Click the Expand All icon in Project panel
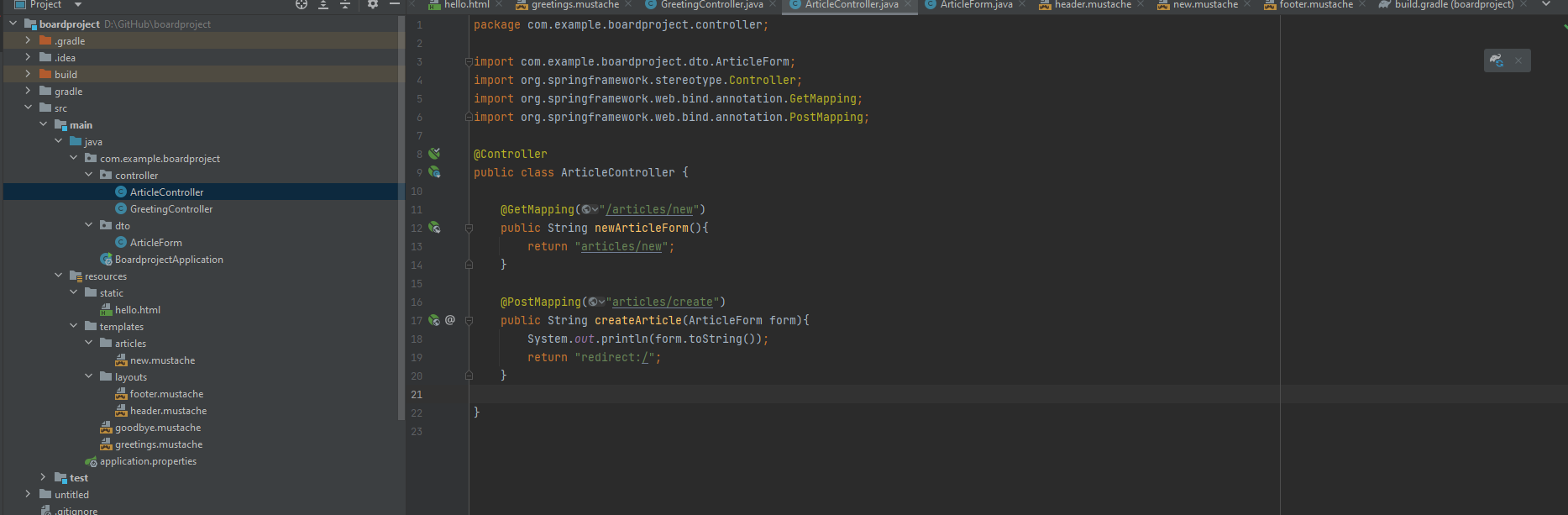 [323, 4]
